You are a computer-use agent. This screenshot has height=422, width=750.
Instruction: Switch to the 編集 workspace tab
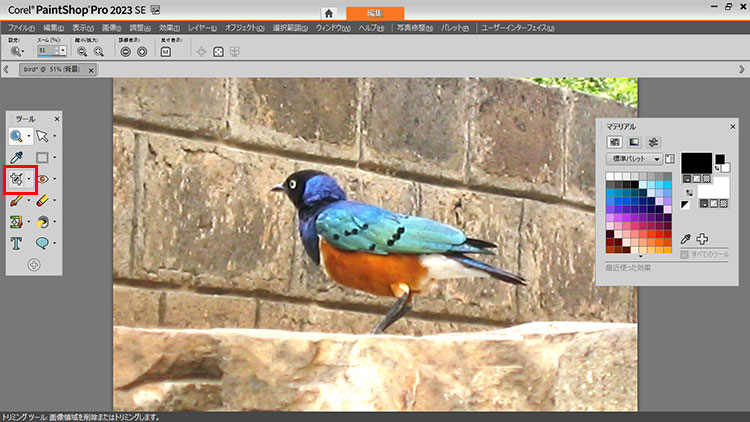click(x=374, y=12)
